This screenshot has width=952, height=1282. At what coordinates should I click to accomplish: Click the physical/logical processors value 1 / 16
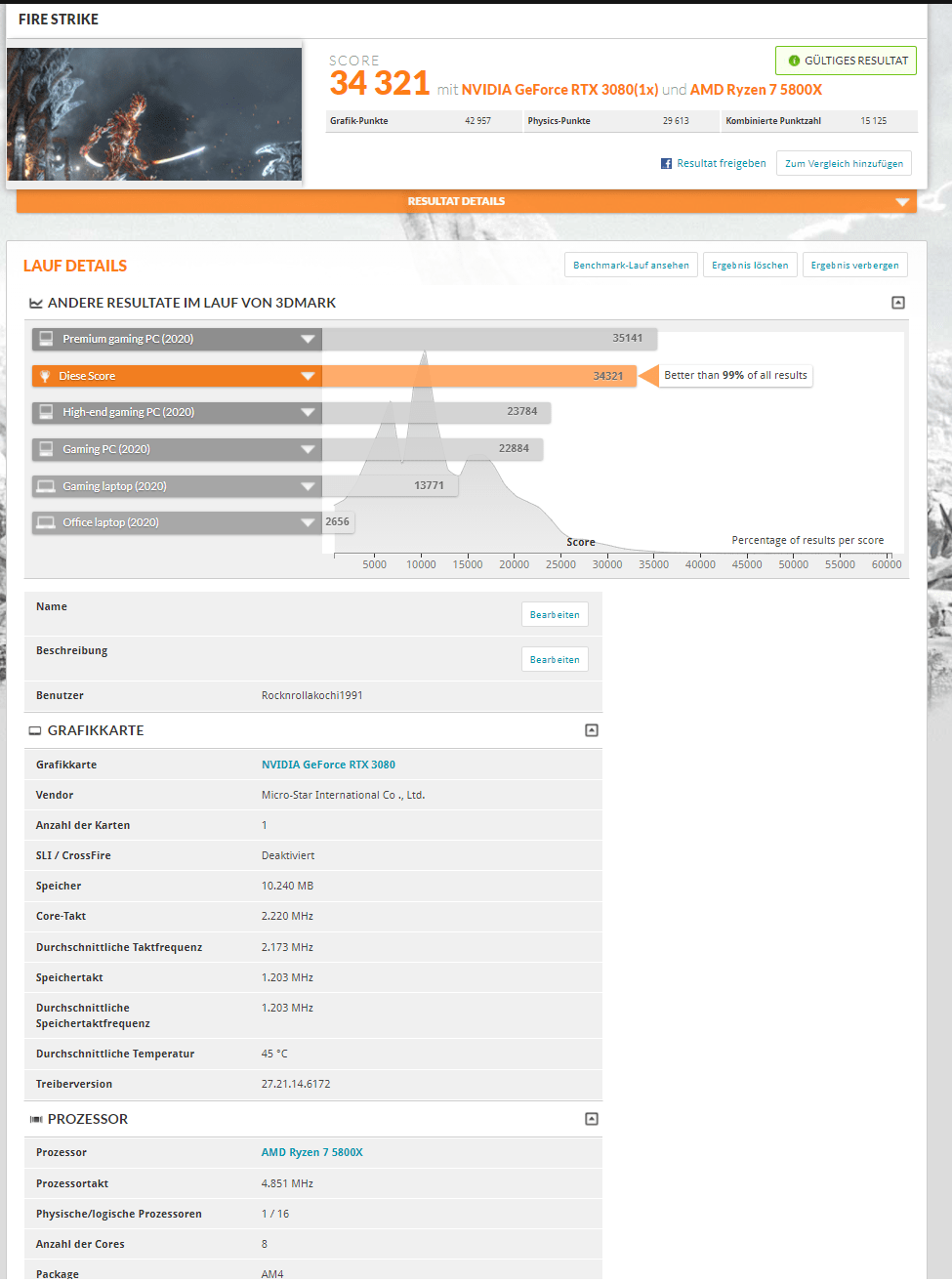tap(275, 1215)
